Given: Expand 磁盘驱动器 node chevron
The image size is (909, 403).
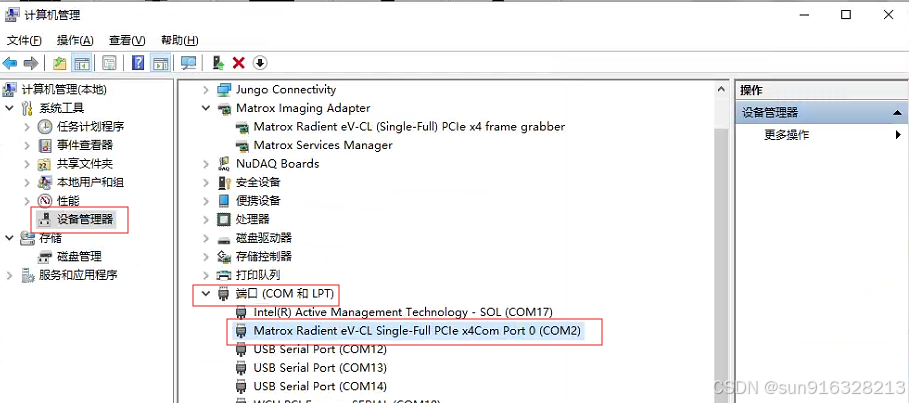Looking at the screenshot, I should (x=205, y=238).
